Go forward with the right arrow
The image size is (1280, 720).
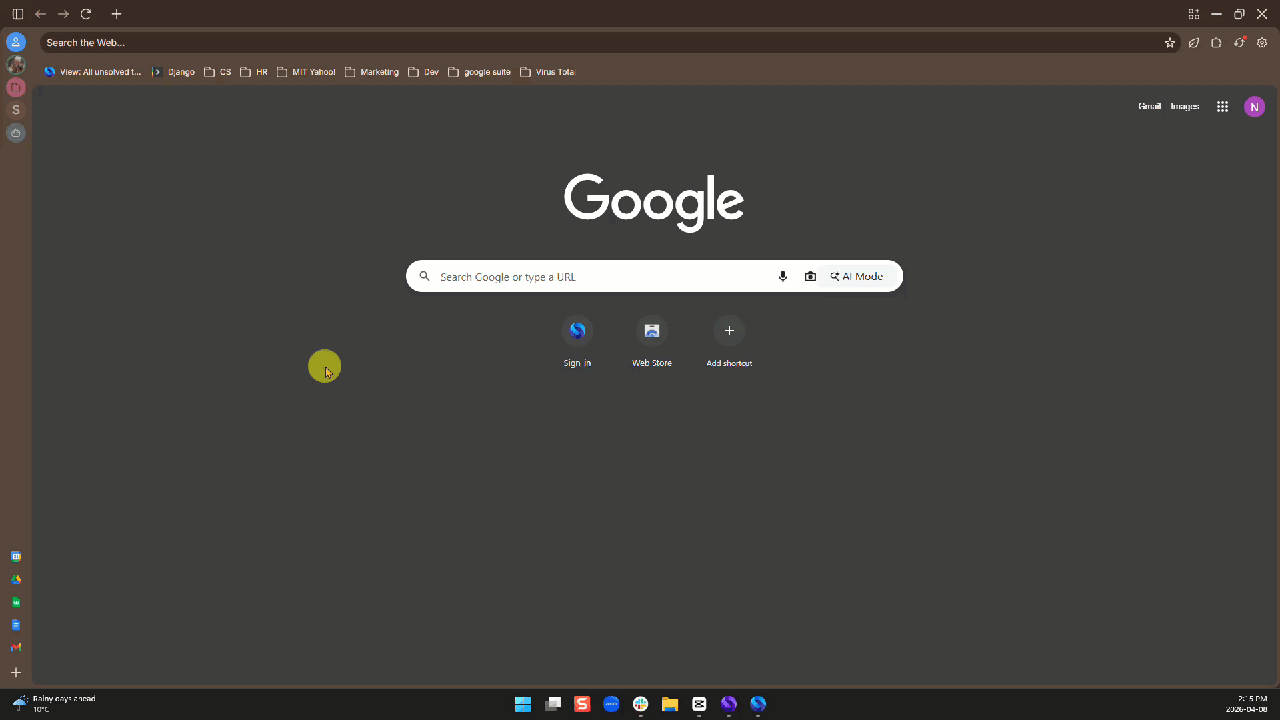click(x=63, y=14)
